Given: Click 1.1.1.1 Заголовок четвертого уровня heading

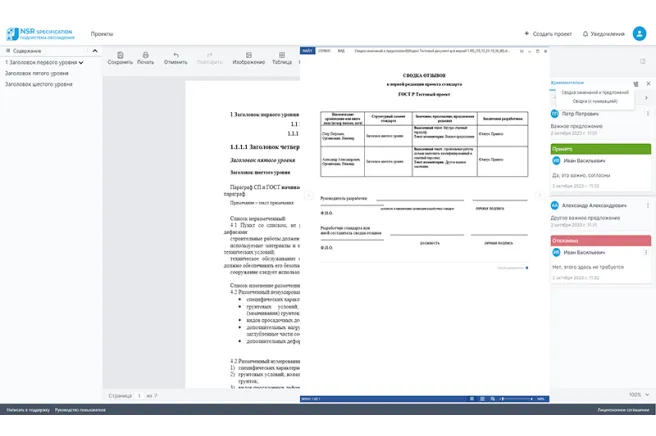Looking at the screenshot, I should click(265, 147).
